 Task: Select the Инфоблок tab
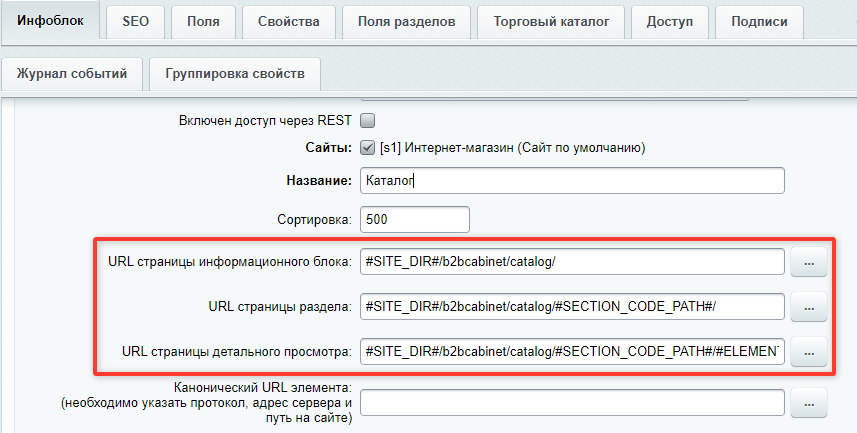coord(50,21)
